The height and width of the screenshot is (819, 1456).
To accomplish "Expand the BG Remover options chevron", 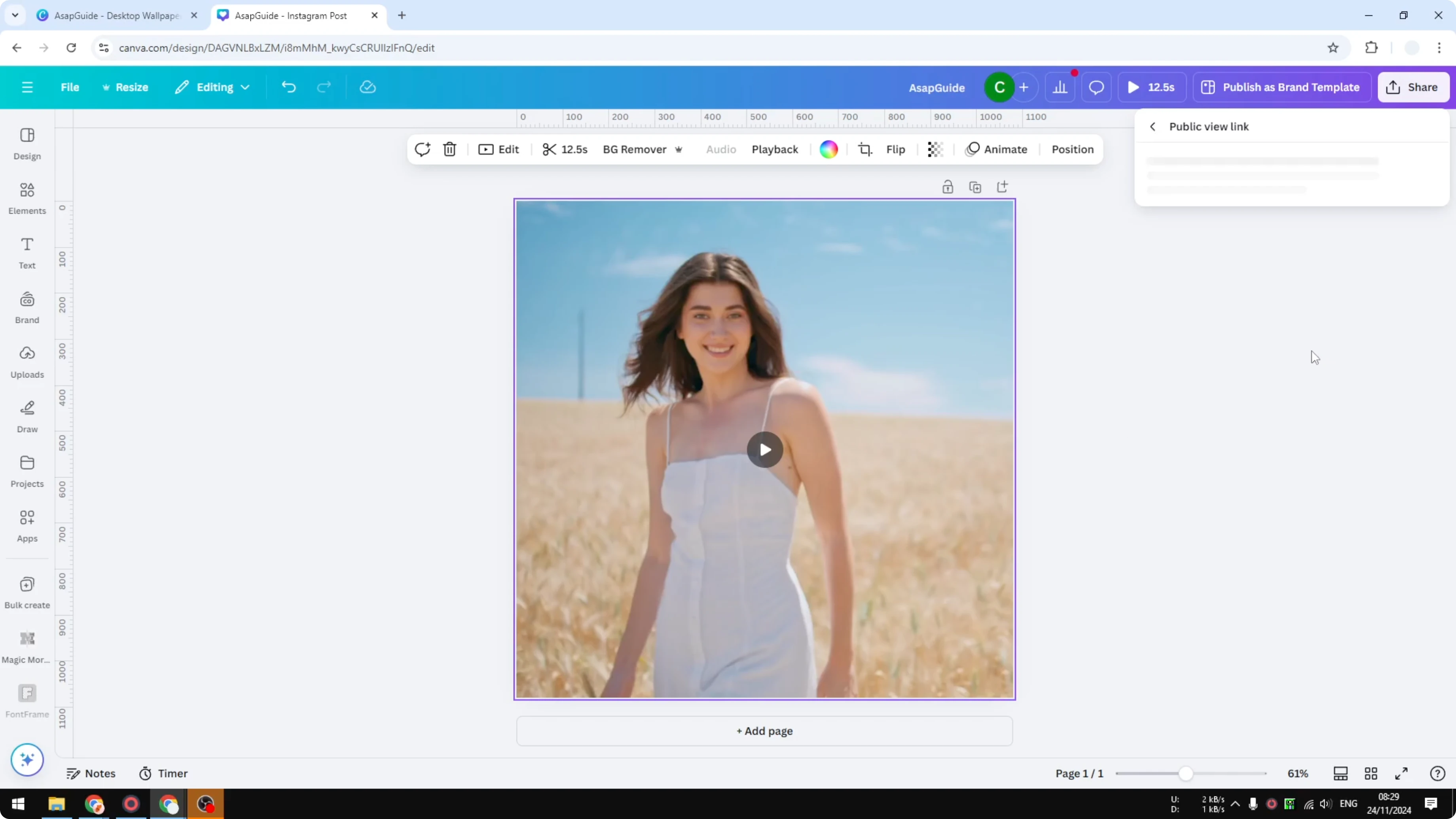I will [x=679, y=149].
